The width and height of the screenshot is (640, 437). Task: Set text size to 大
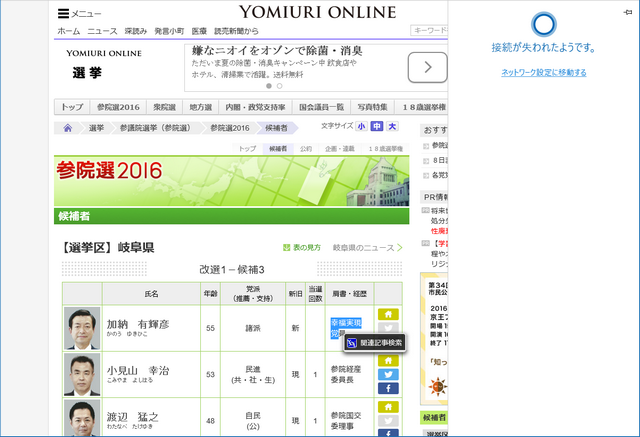(x=392, y=126)
